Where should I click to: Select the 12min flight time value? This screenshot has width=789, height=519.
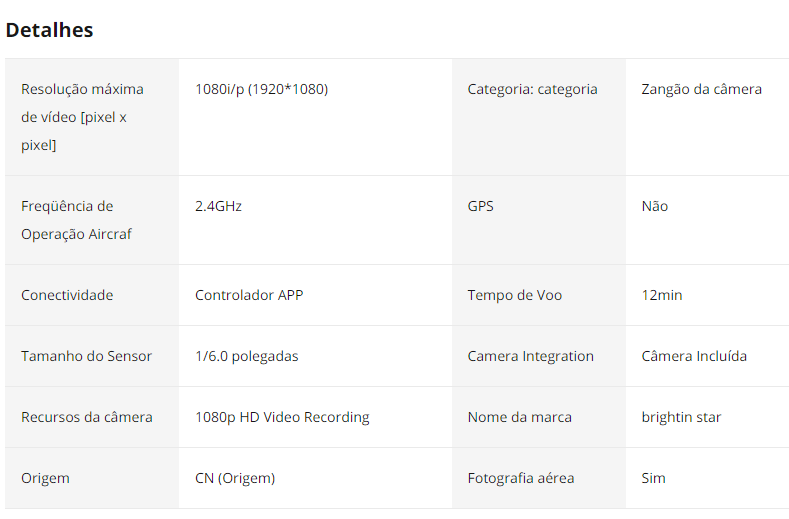point(662,295)
